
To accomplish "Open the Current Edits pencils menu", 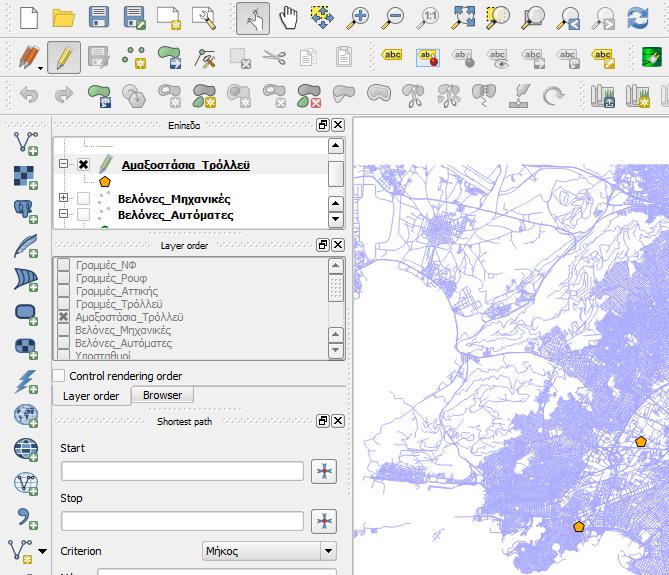I will click(x=31, y=57).
